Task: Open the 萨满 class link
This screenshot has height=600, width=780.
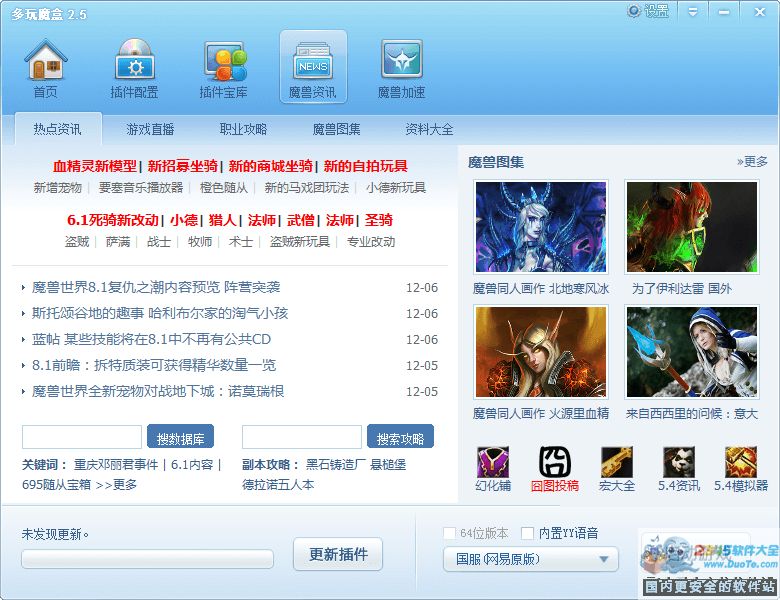Action: [x=118, y=242]
